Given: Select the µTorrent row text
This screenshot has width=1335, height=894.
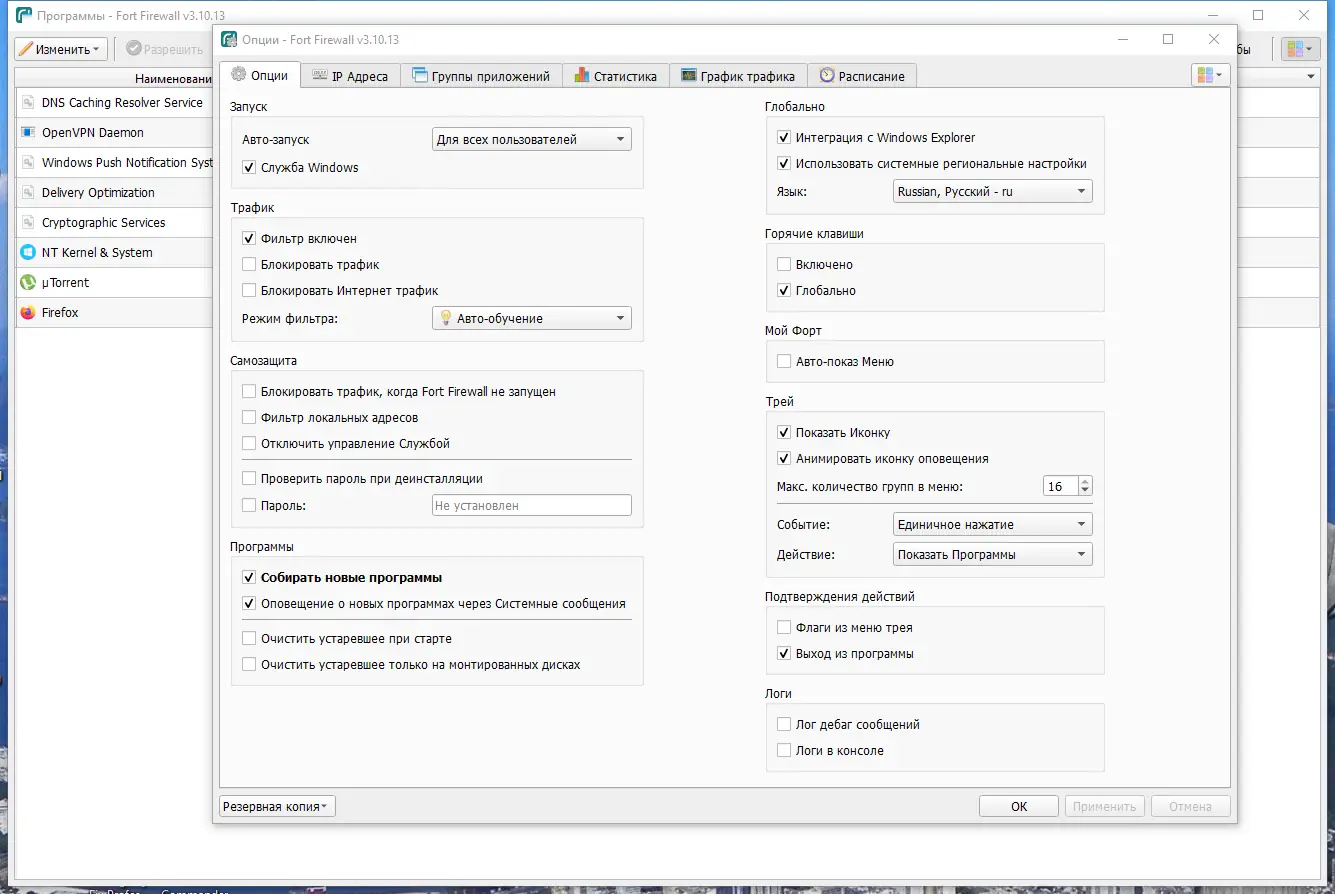Looking at the screenshot, I should [x=65, y=282].
